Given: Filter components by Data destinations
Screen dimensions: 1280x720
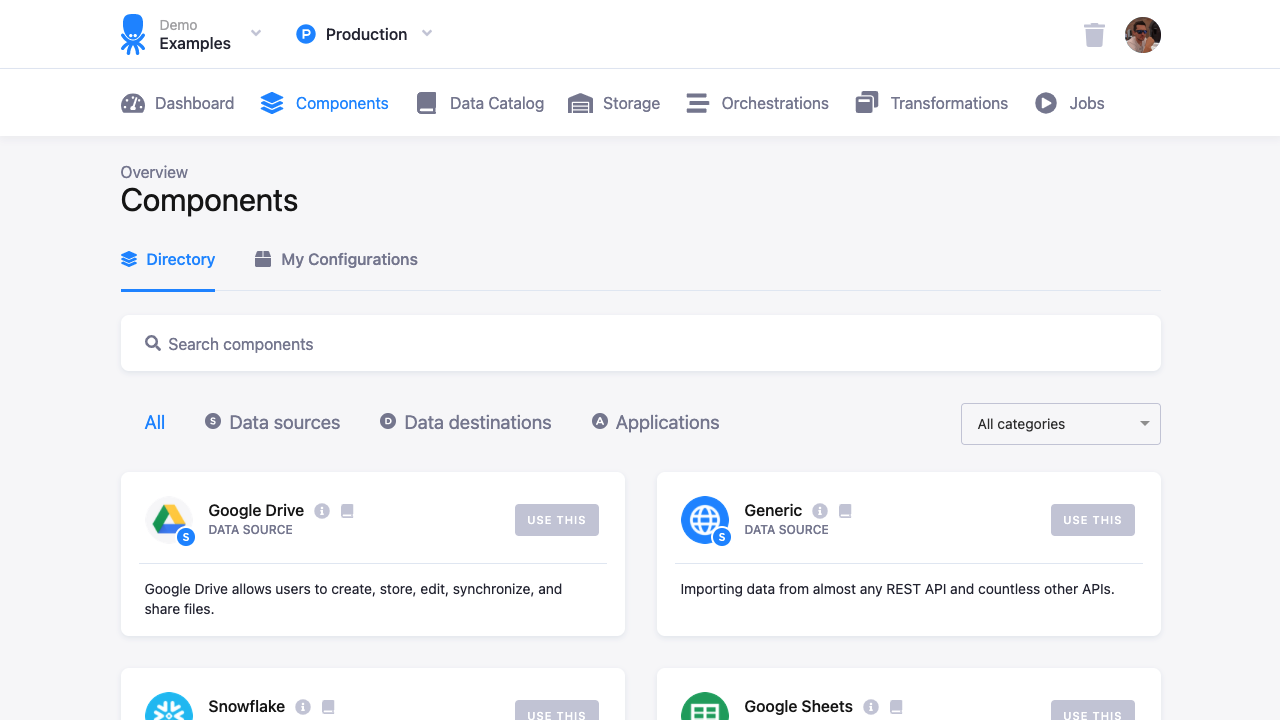Looking at the screenshot, I should pos(465,422).
